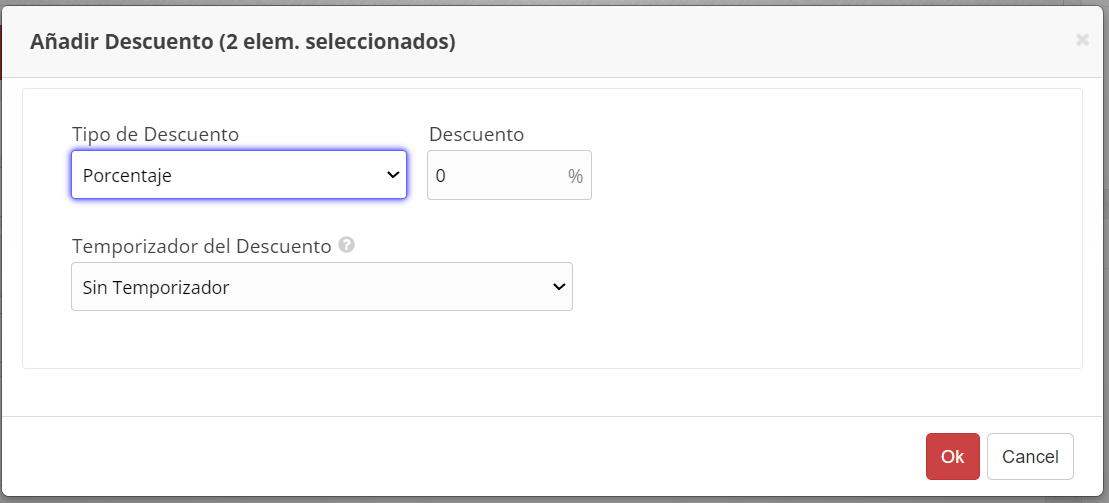
Task: Click the blank header area right of the title
Action: pos(764,42)
